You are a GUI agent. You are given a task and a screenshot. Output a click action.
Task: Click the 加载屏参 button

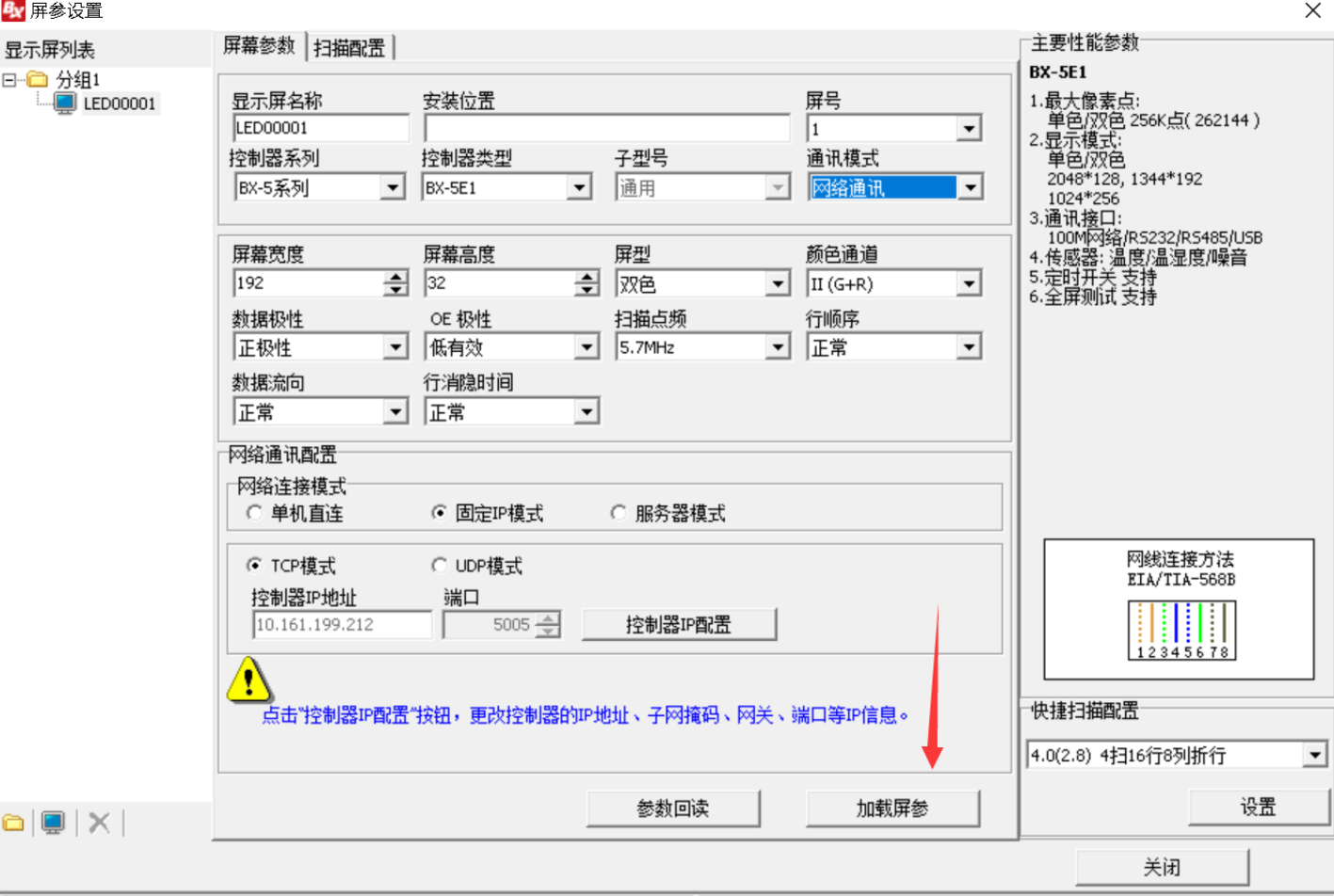point(892,808)
